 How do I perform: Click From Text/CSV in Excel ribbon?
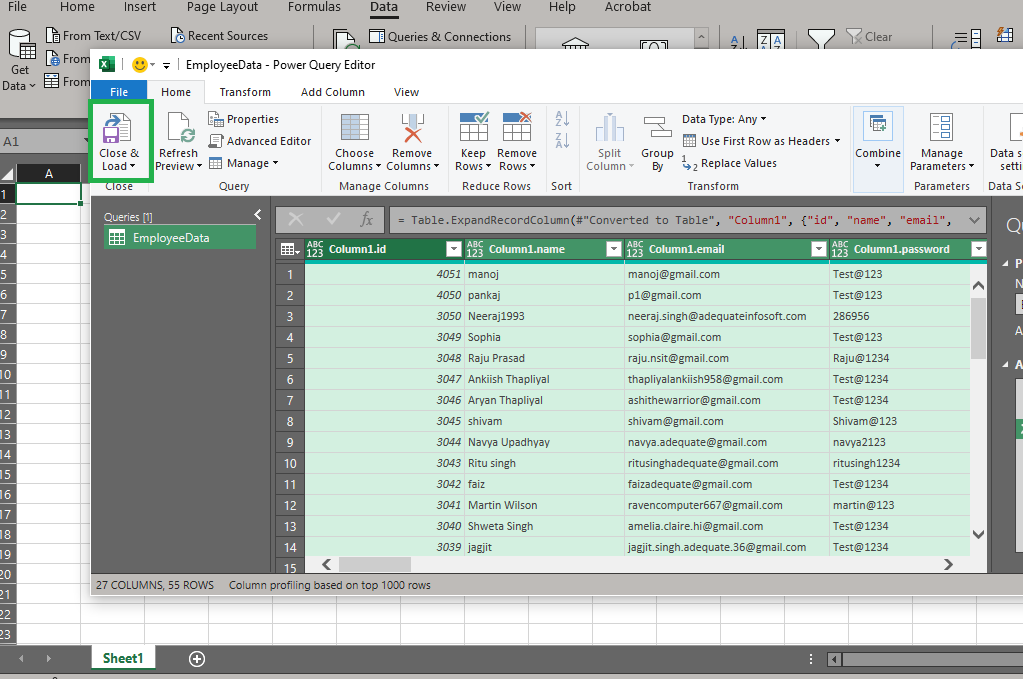point(93,36)
